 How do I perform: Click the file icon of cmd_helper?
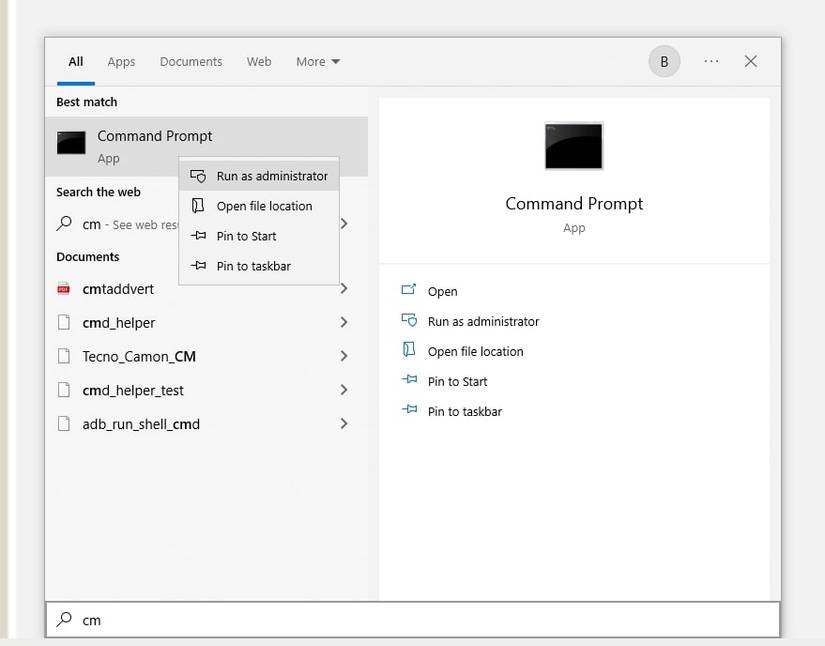(x=64, y=322)
